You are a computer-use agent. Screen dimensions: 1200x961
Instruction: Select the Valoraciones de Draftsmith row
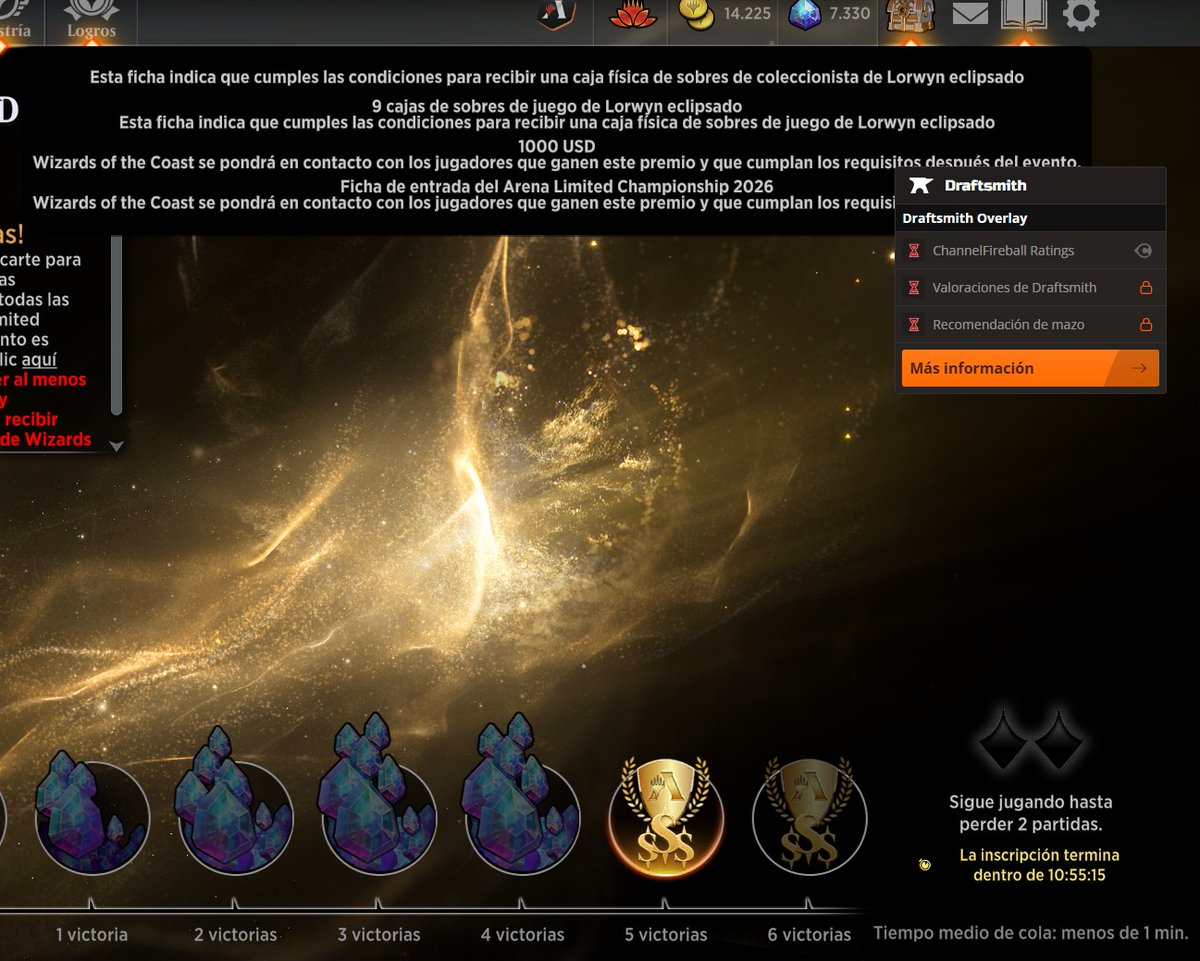pos(1030,288)
